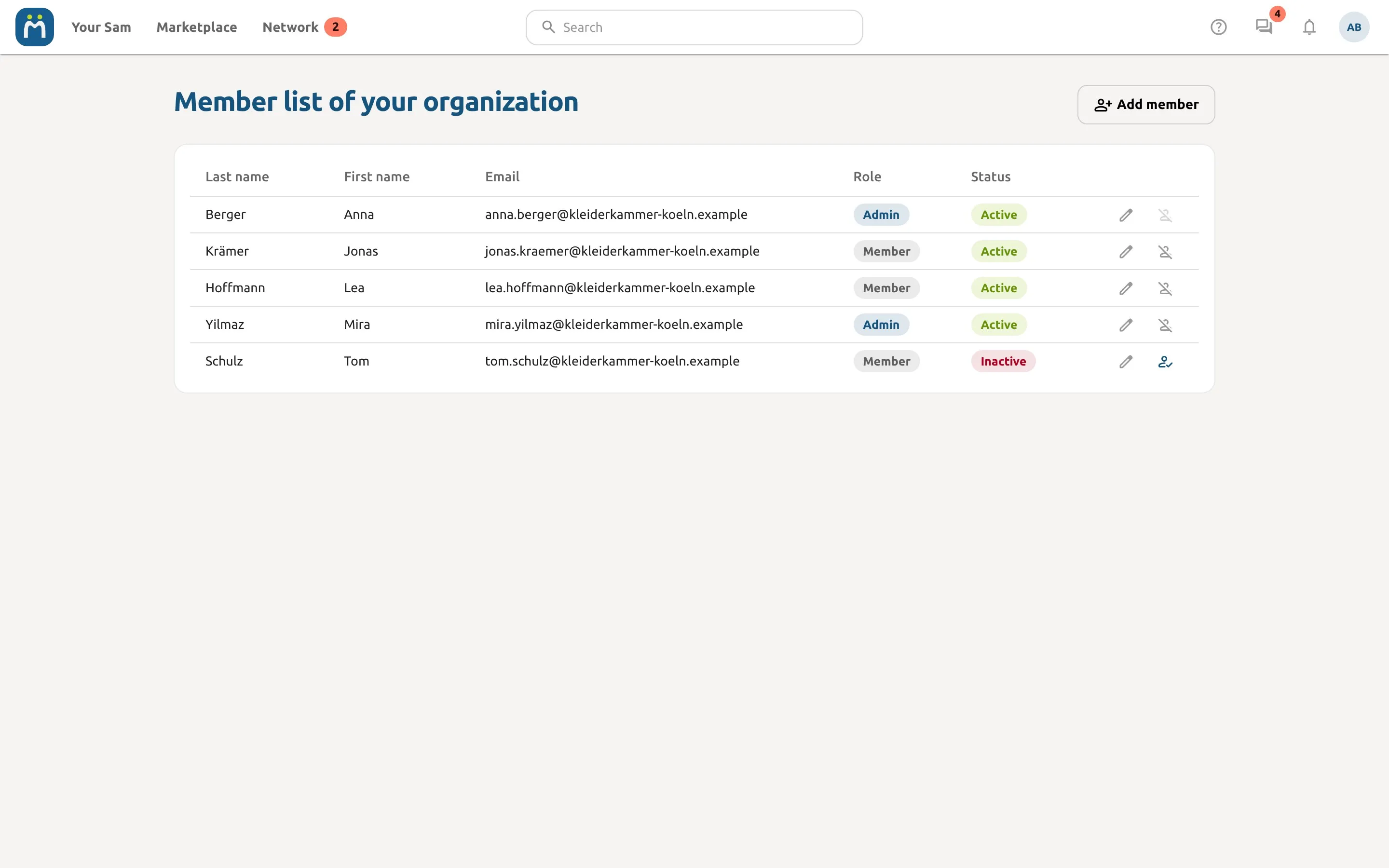Click the Admin badge for Mira Yilmaz
Viewport: 1389px width, 868px height.
(x=881, y=325)
